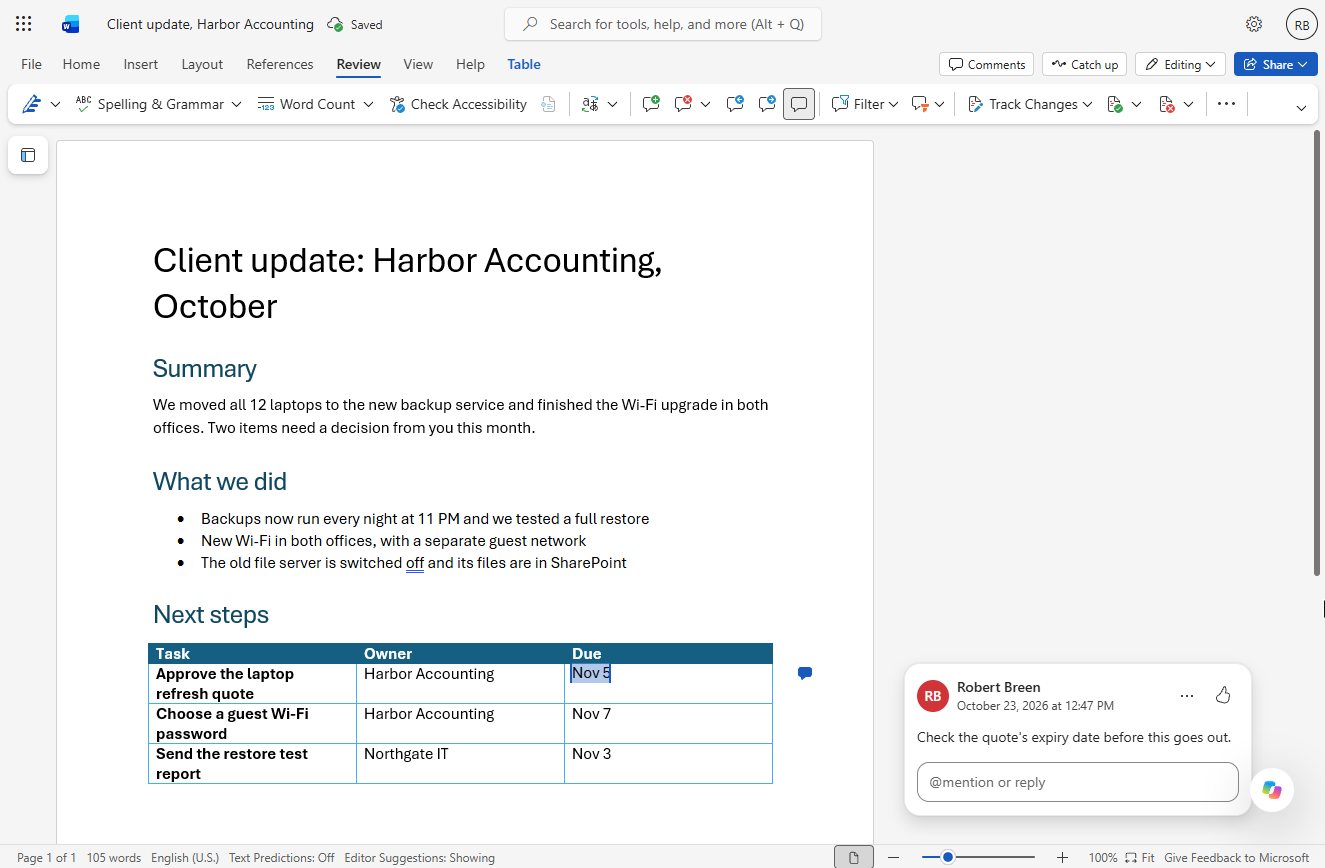
Task: Click the @mention or reply field
Action: tap(1077, 782)
